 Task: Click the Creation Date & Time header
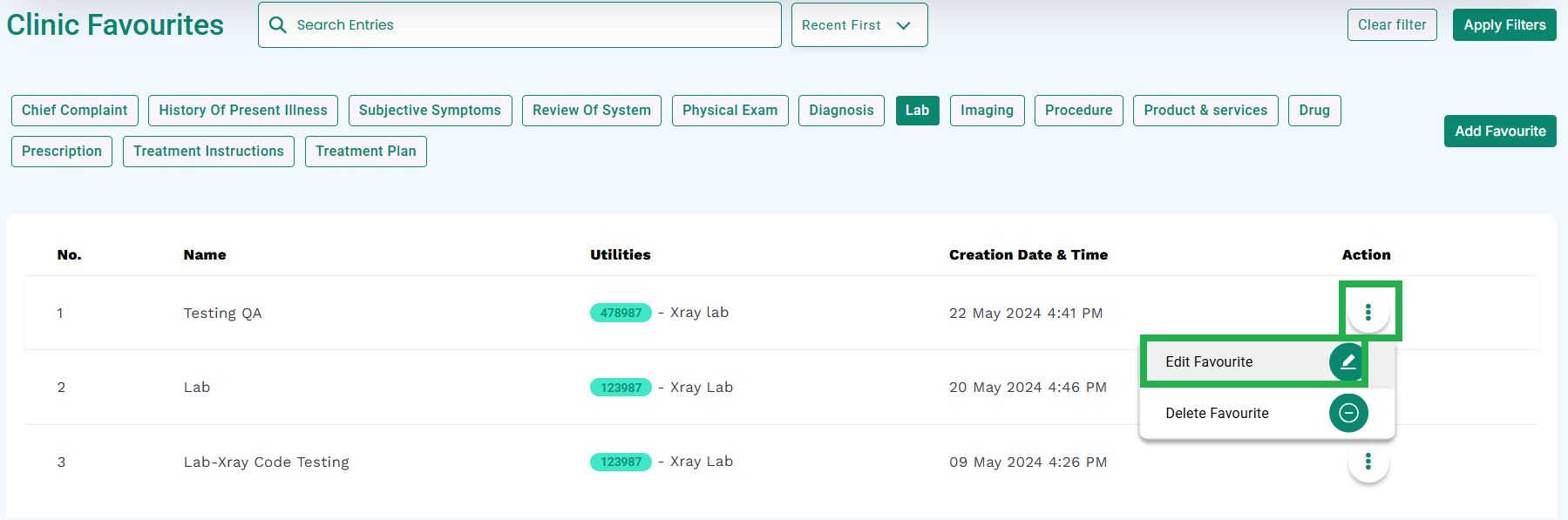tap(1028, 255)
